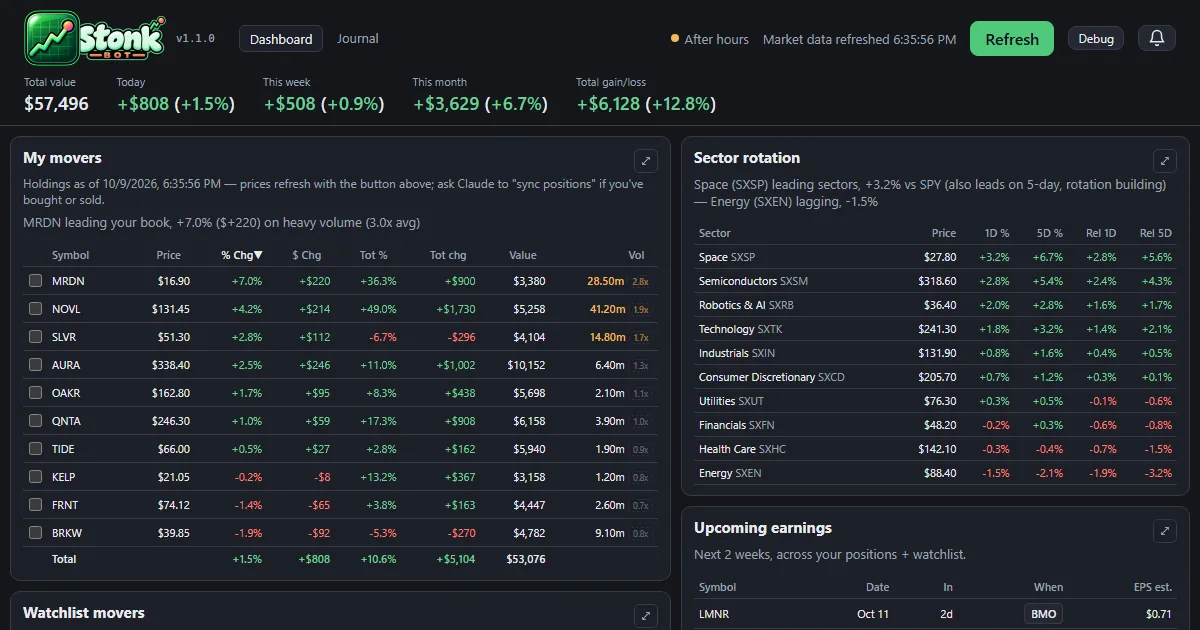Expand the My movers panel

click(x=646, y=161)
